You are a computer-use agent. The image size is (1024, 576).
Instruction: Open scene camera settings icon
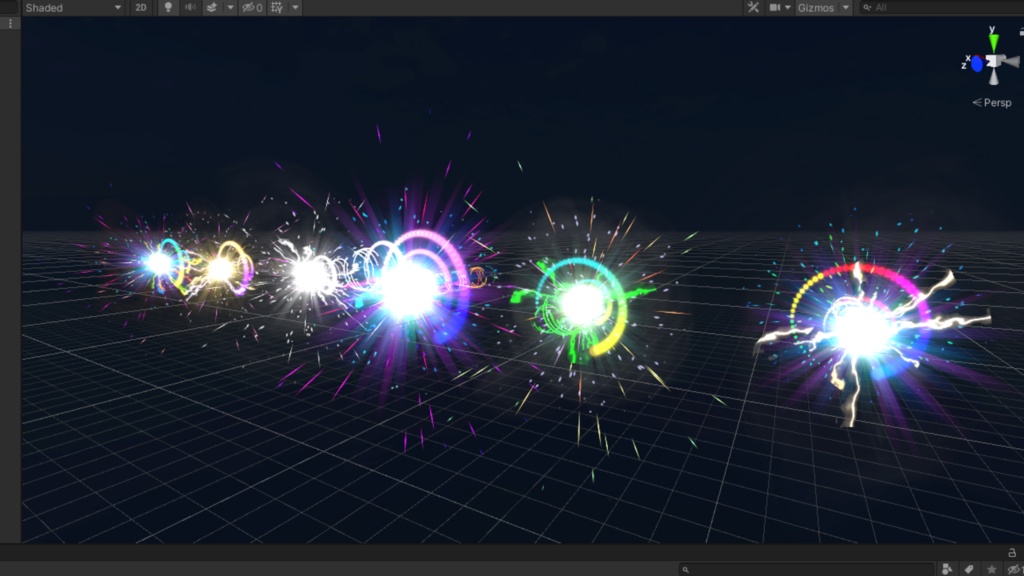pyautogui.click(x=775, y=7)
